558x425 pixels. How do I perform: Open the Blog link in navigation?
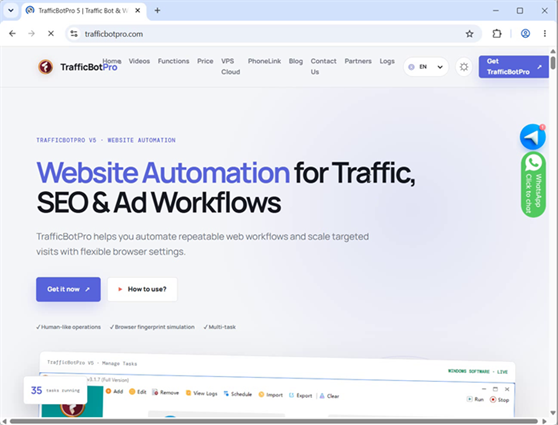coord(296,61)
